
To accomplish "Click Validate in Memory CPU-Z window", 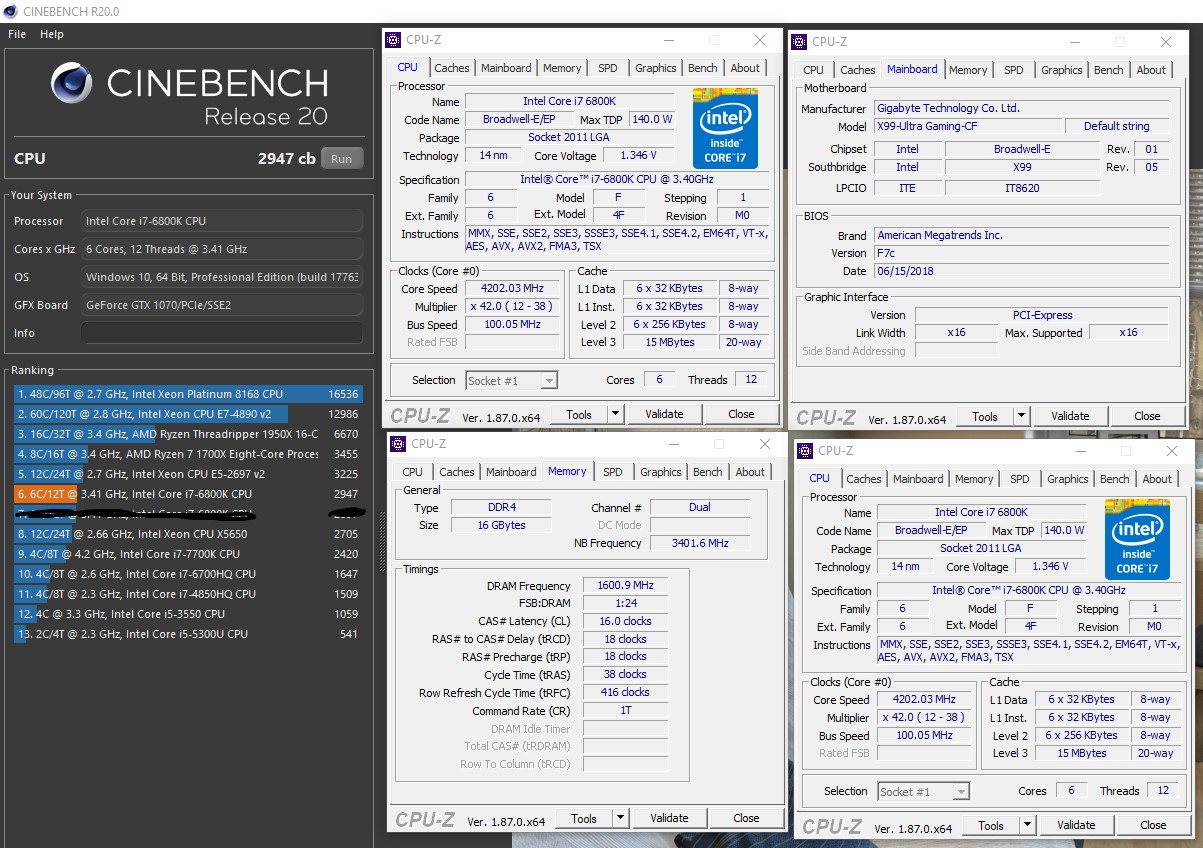I will point(669,818).
